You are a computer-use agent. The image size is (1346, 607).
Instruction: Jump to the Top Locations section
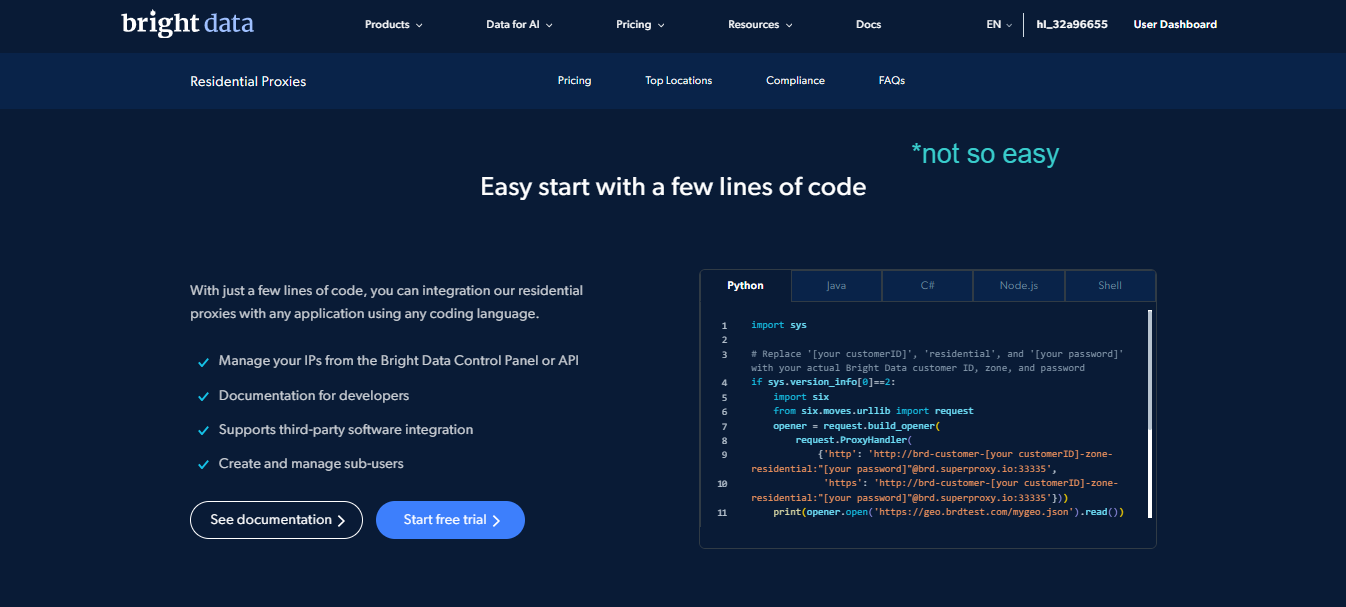pos(679,81)
